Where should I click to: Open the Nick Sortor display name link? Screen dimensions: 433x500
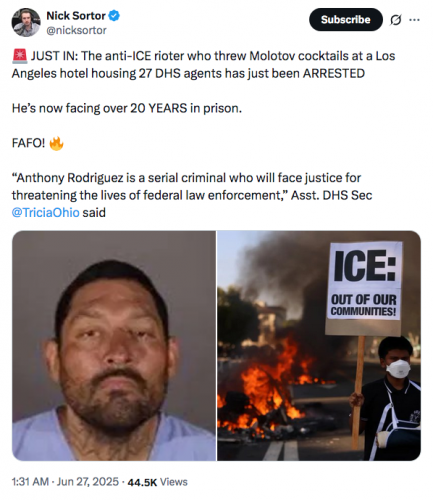point(76,15)
